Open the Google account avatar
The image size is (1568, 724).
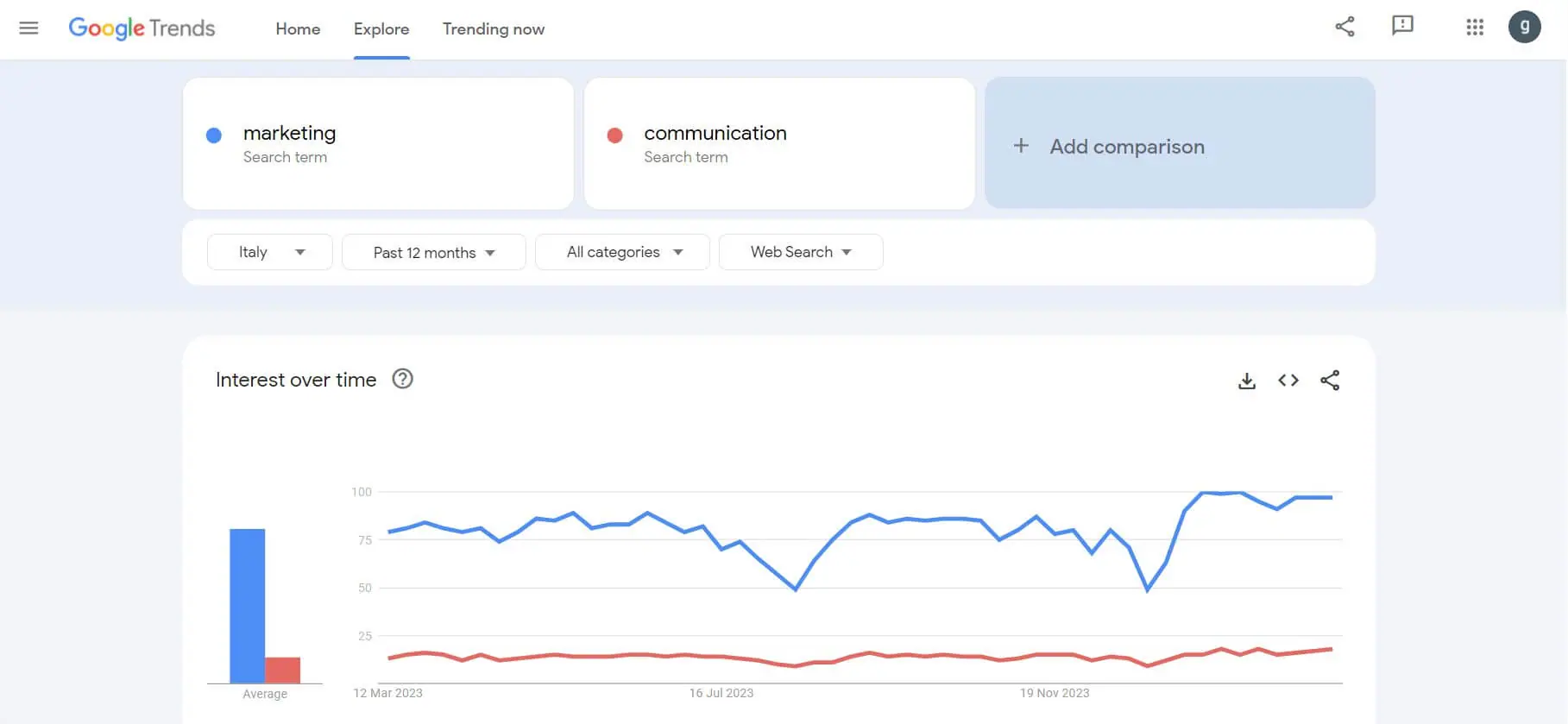pos(1524,27)
